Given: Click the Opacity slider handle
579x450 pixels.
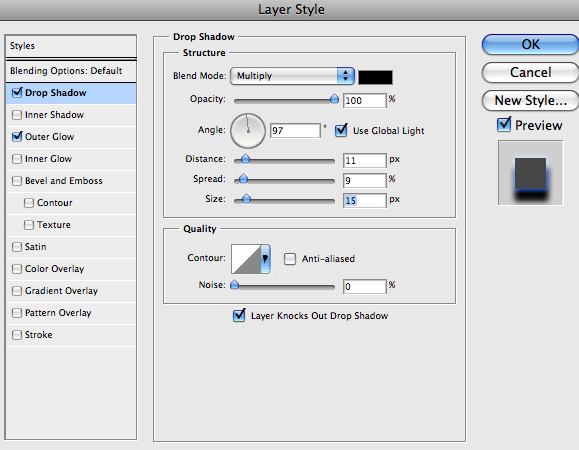Looking at the screenshot, I should (334, 99).
